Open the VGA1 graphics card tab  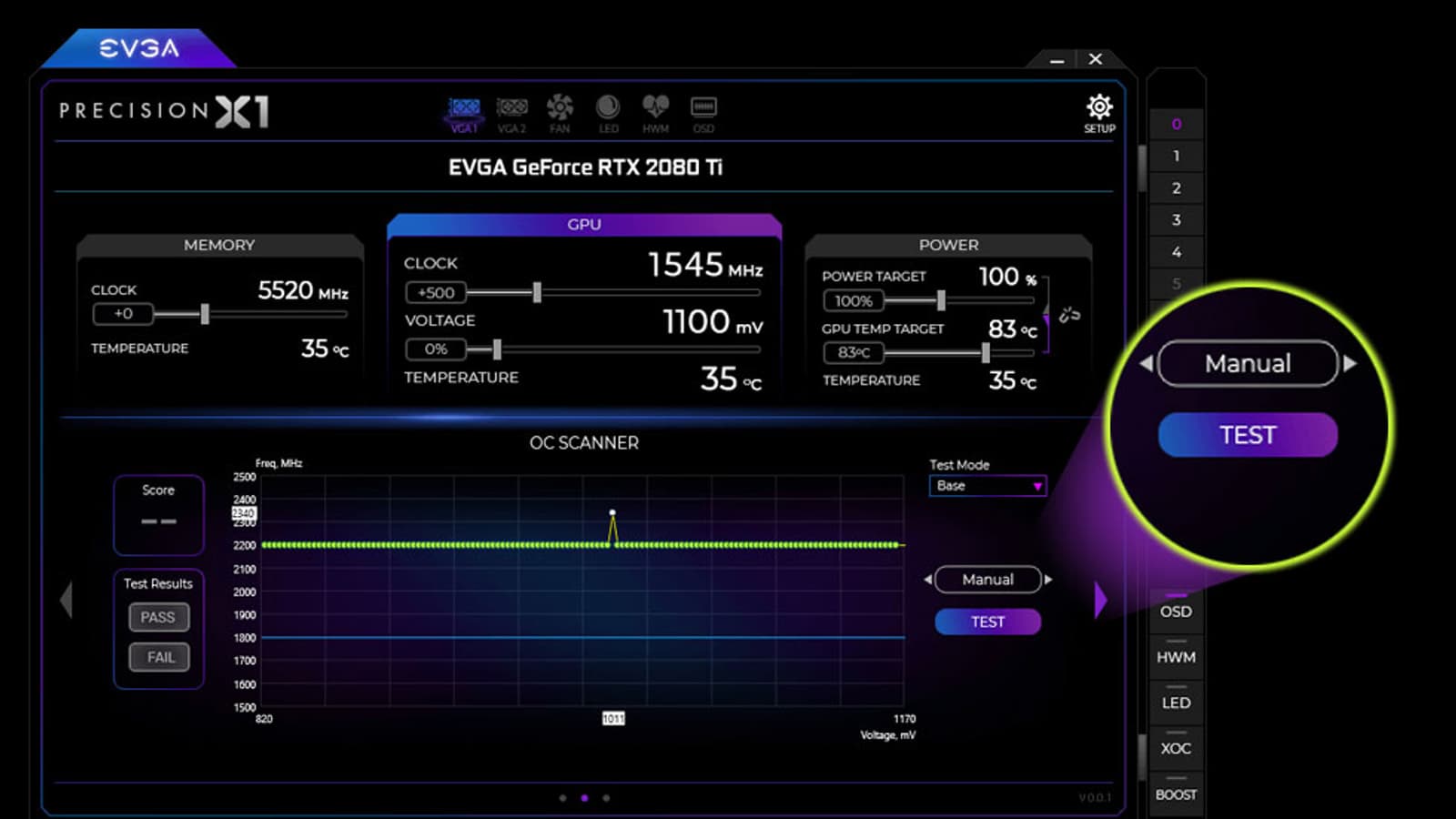tap(464, 113)
